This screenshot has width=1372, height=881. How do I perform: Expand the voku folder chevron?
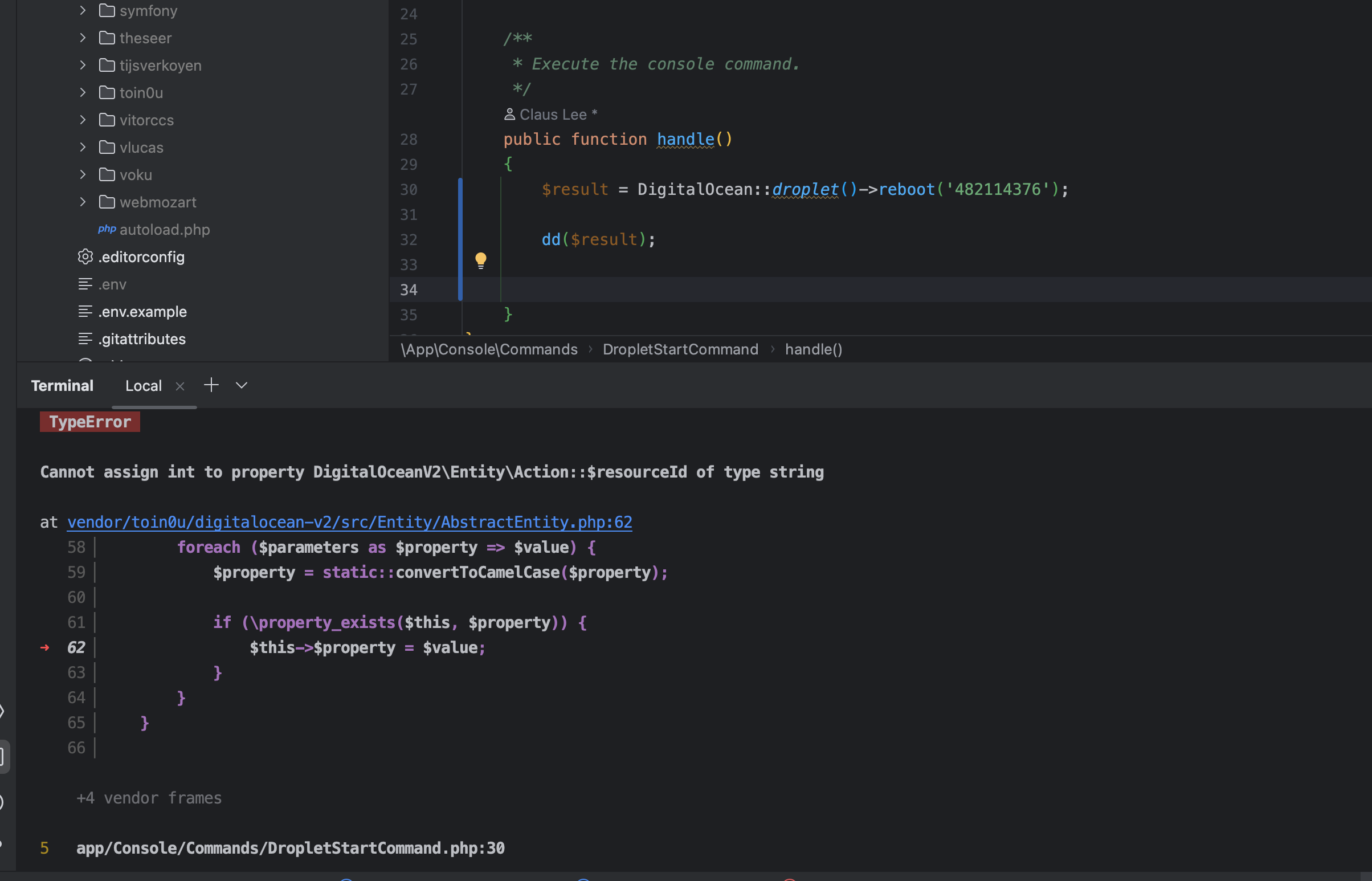tap(83, 174)
